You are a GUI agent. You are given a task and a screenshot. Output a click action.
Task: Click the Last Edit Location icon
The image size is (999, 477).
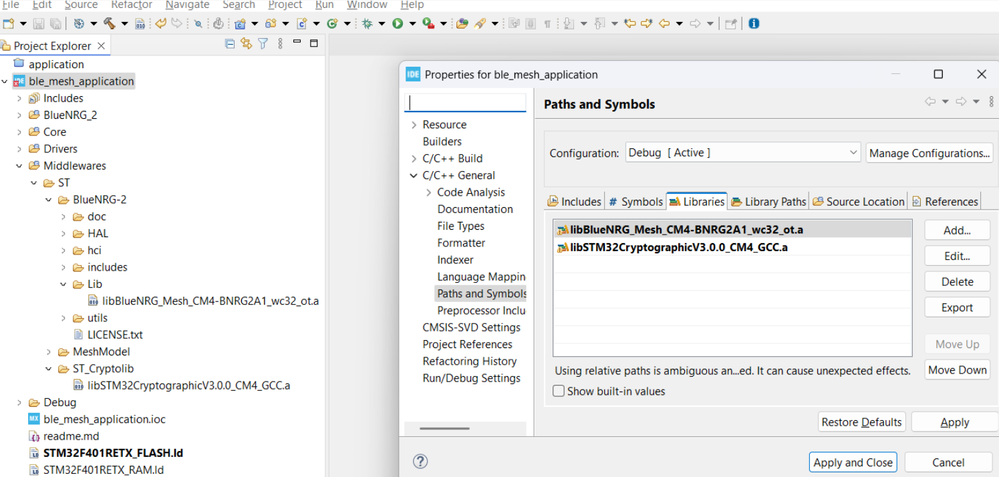click(x=630, y=24)
